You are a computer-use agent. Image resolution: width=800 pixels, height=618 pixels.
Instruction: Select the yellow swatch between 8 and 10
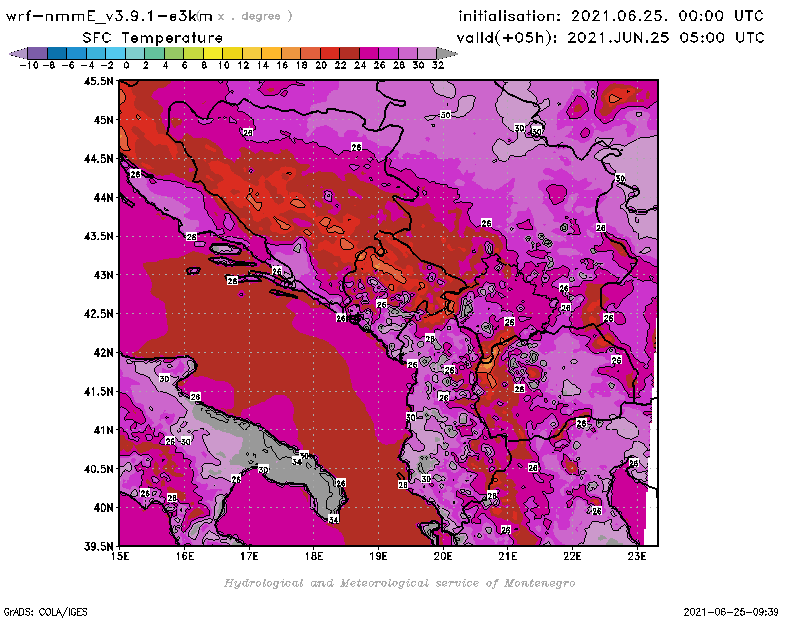click(213, 53)
